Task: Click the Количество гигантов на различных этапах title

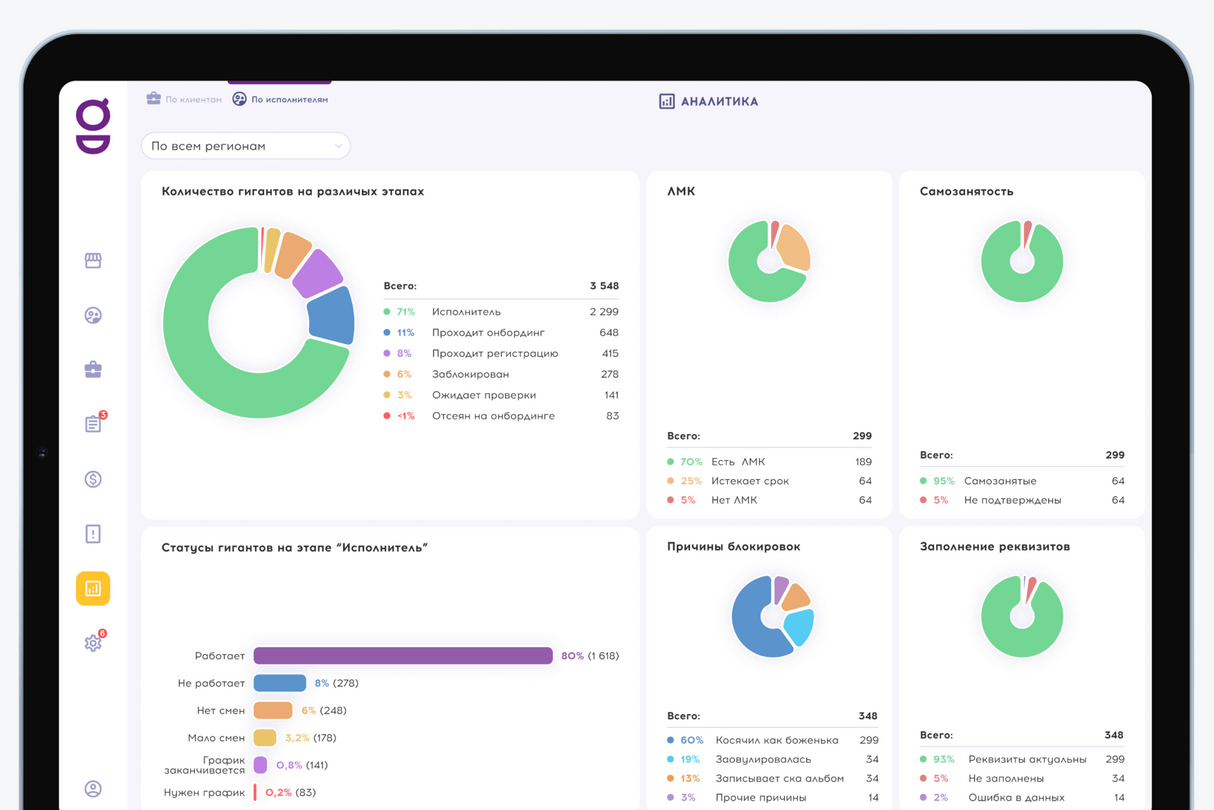Action: 293,191
